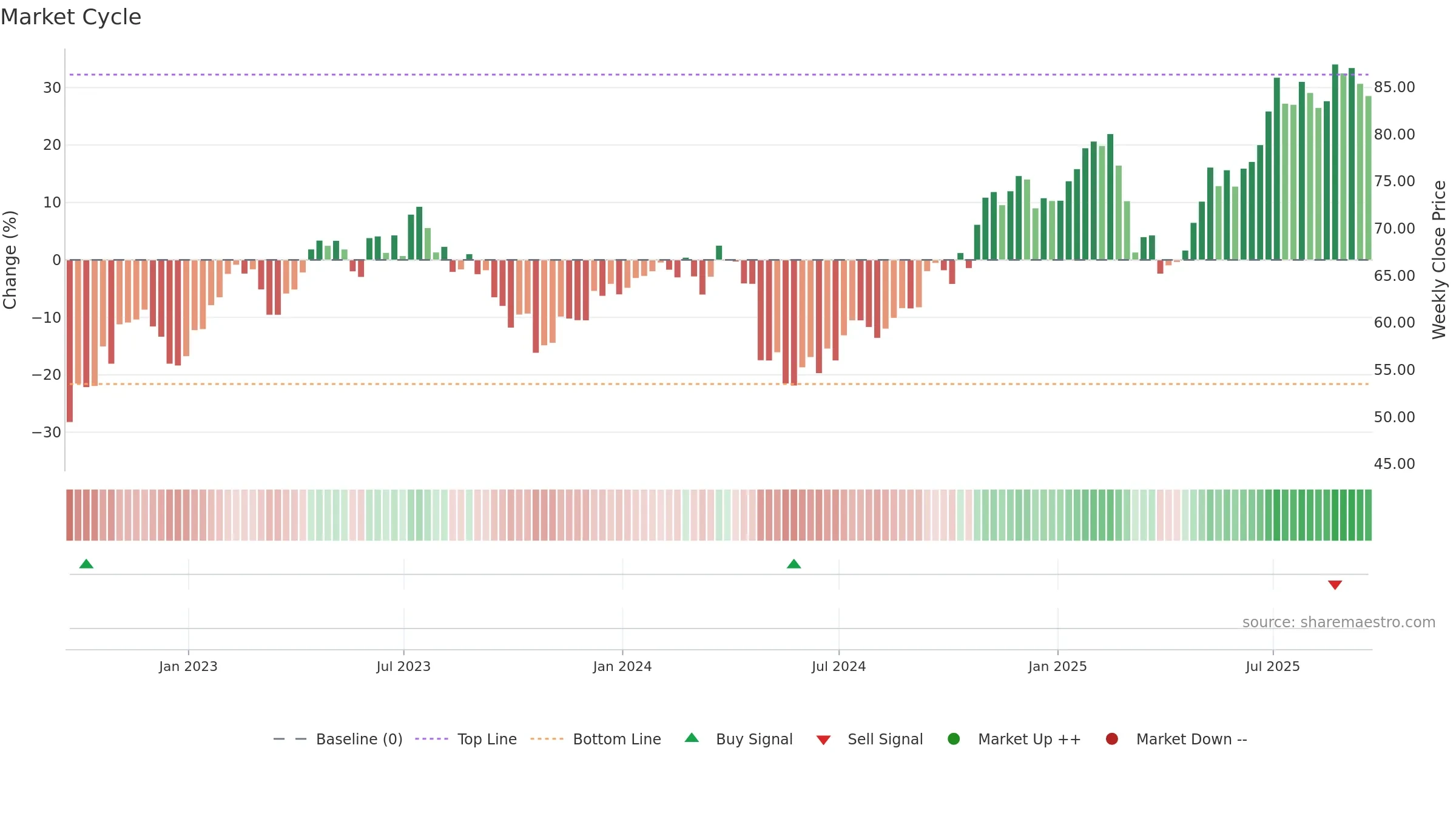Click the 60.00 price axis label

[1394, 323]
